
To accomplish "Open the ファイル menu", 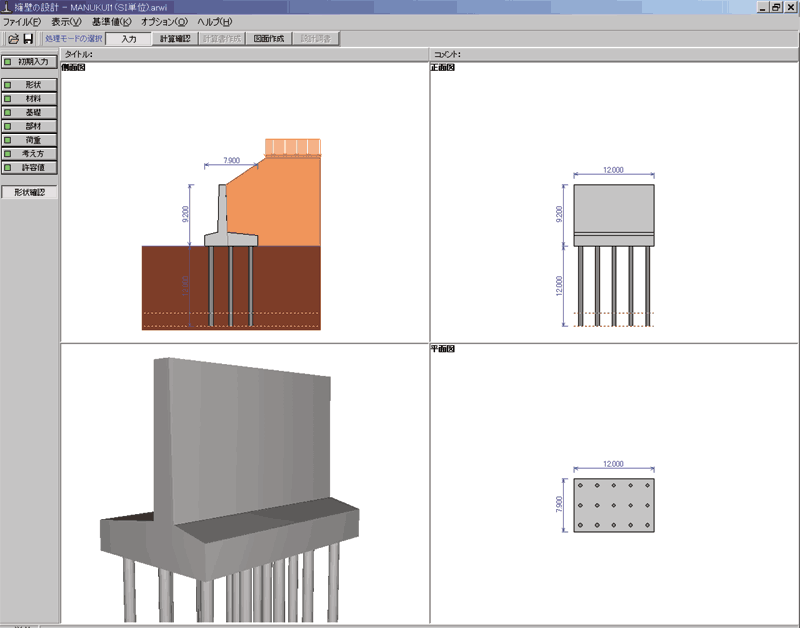I will click(x=23, y=22).
